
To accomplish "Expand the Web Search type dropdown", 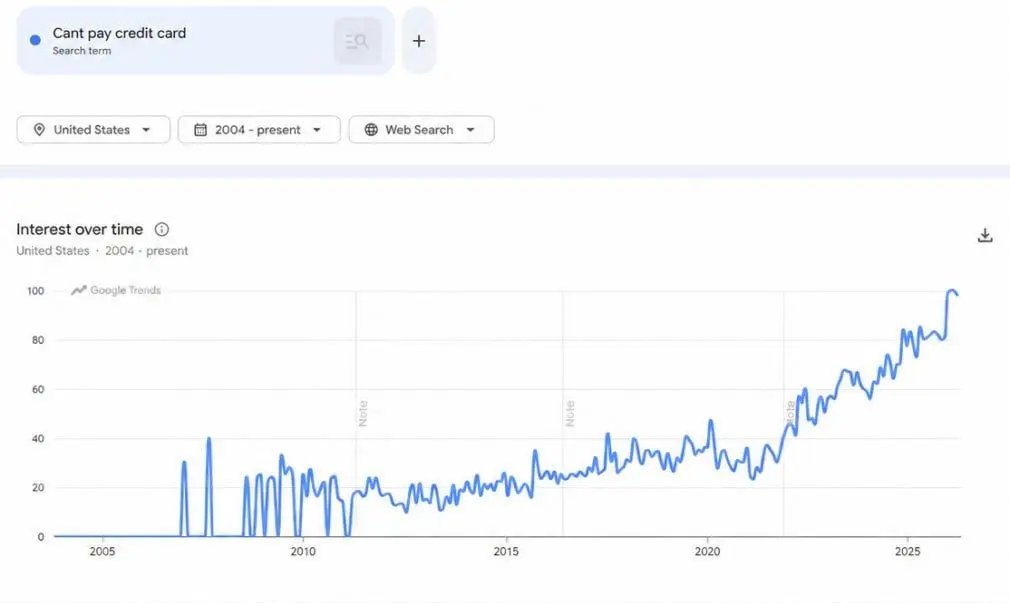I will pos(421,129).
